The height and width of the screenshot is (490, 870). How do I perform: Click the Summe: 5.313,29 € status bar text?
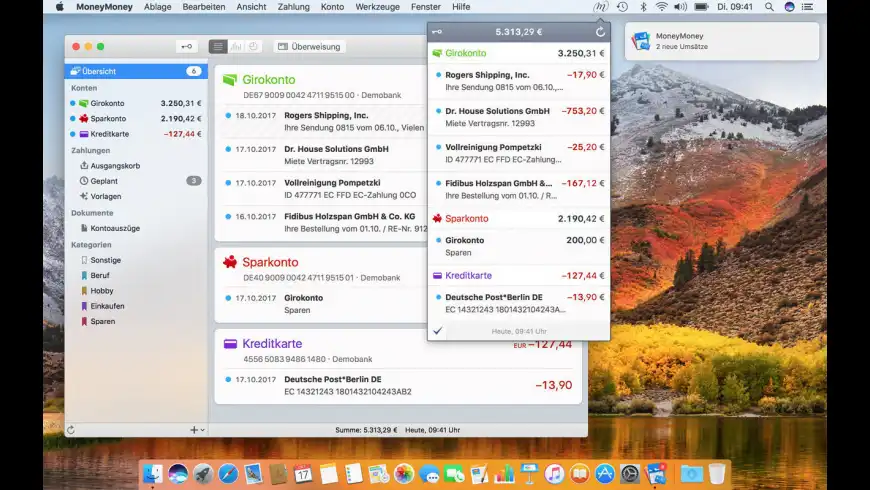pos(366,430)
